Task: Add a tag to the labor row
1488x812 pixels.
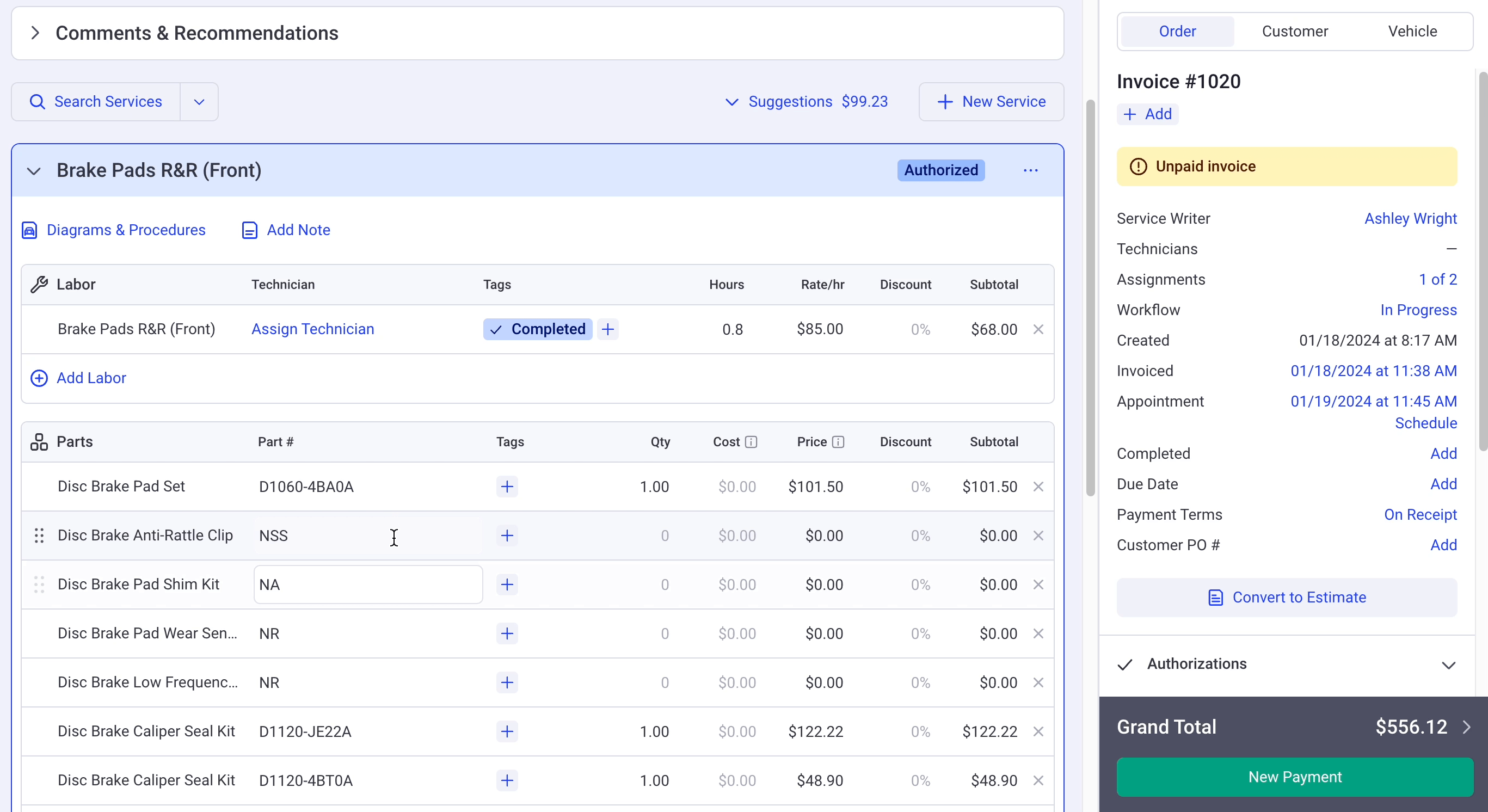Action: point(608,329)
